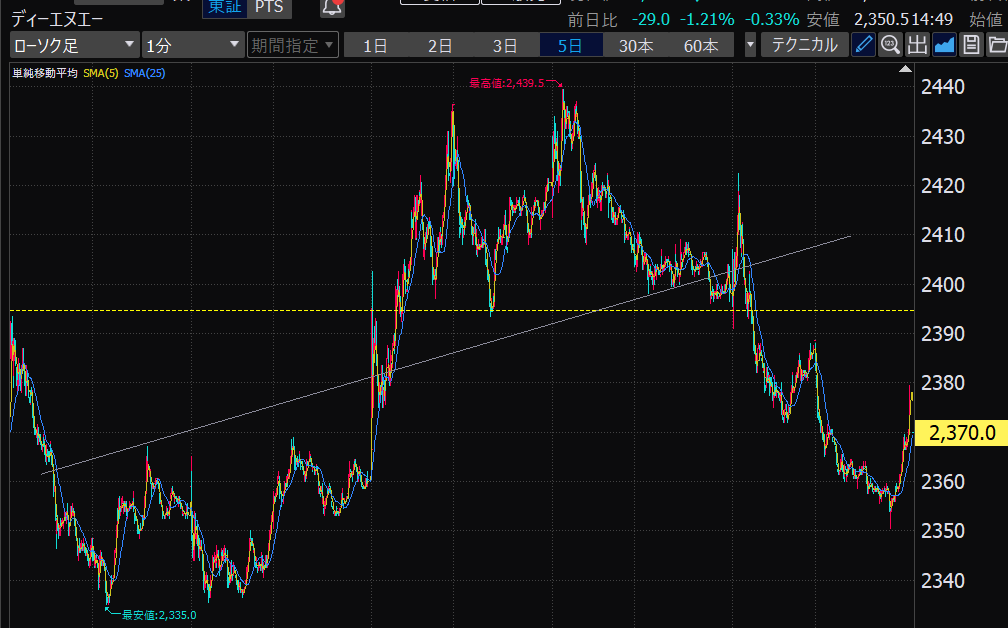Image resolution: width=1008 pixels, height=628 pixels.
Task: Click the 最安値:2,335.0 low marker label
Action: click(x=159, y=615)
